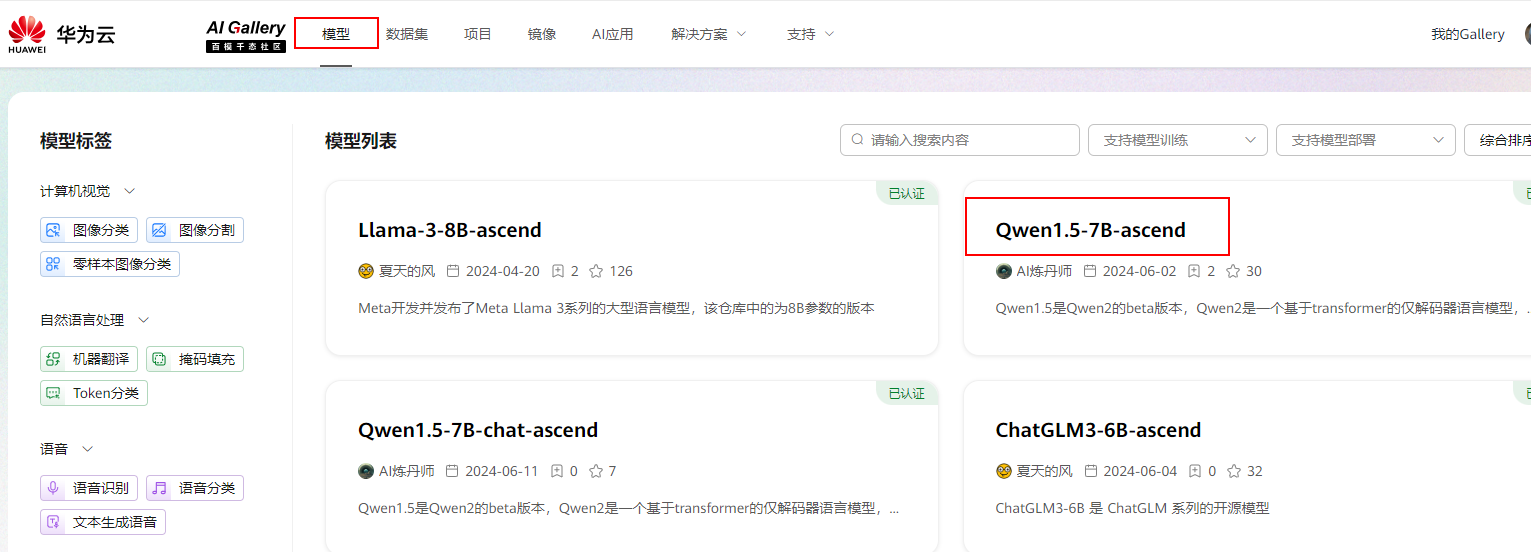Click the 文本生成语音 tag icon
The height and width of the screenshot is (552, 1531).
(x=53, y=522)
